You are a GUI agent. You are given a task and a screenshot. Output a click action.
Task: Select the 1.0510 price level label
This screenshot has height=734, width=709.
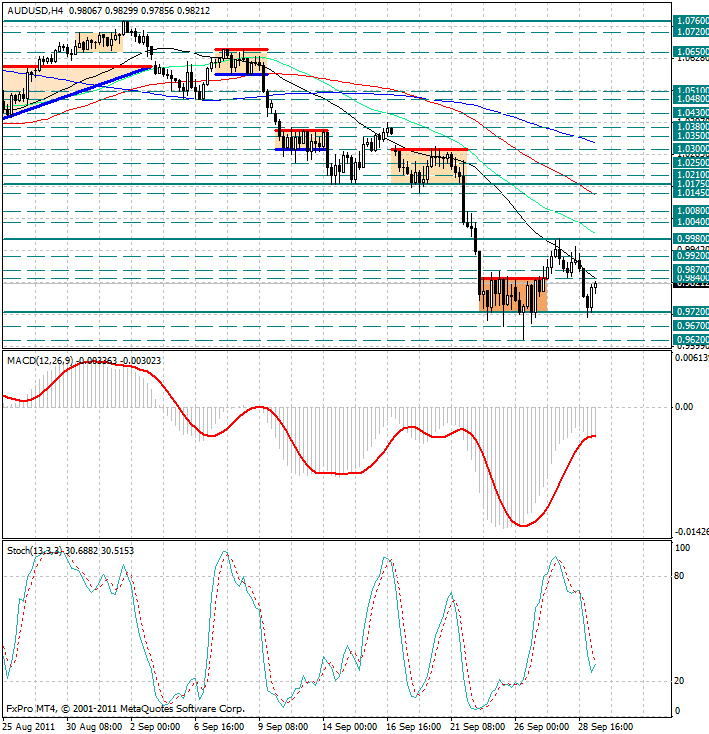[691, 90]
